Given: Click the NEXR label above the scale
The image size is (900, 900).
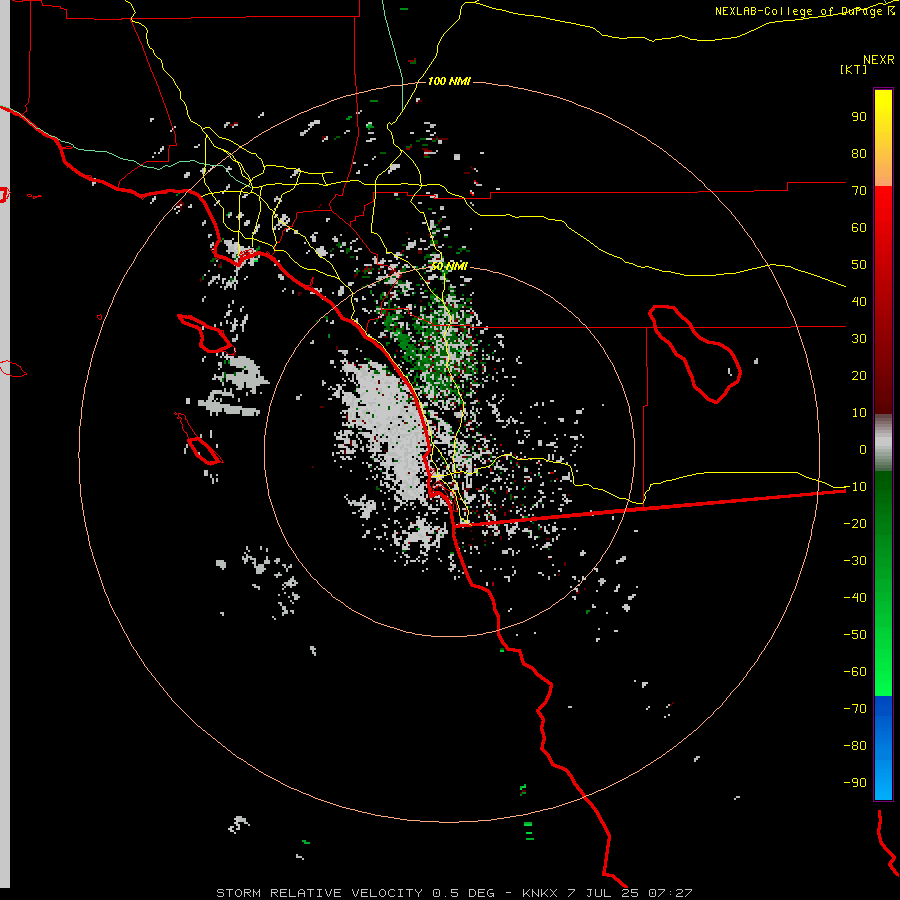Looking at the screenshot, I should 879,60.
